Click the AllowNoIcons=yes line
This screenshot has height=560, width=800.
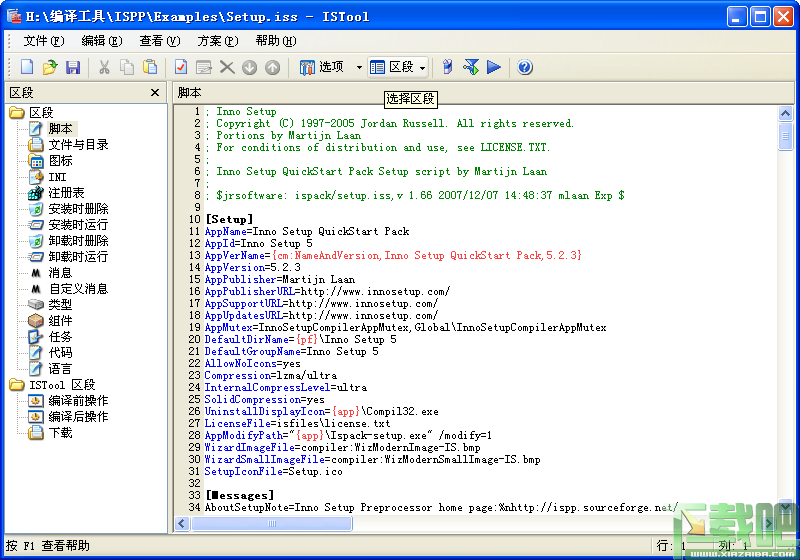253,364
